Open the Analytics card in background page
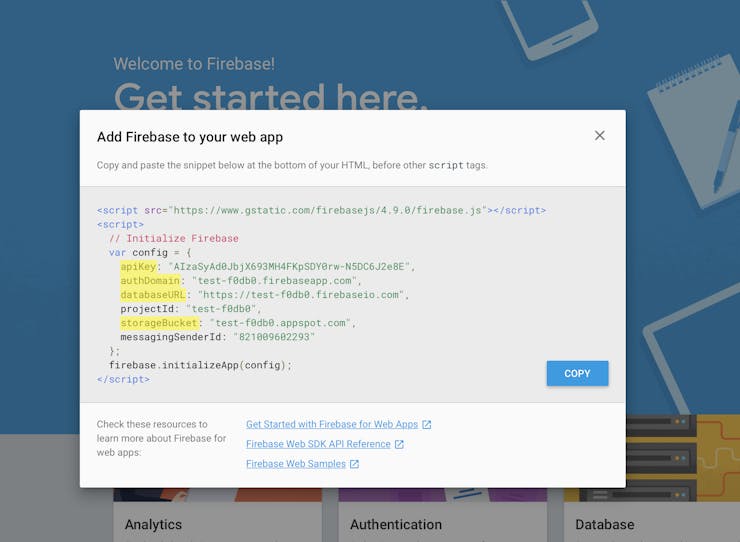Image resolution: width=740 pixels, height=542 pixels. coord(218,515)
